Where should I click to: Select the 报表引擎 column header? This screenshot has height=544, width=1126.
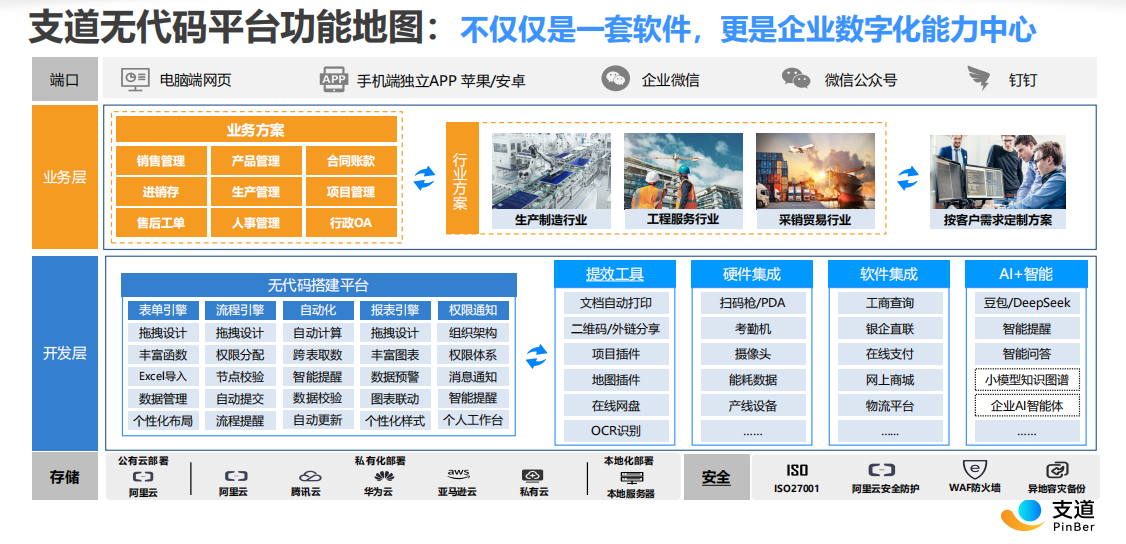(x=395, y=310)
